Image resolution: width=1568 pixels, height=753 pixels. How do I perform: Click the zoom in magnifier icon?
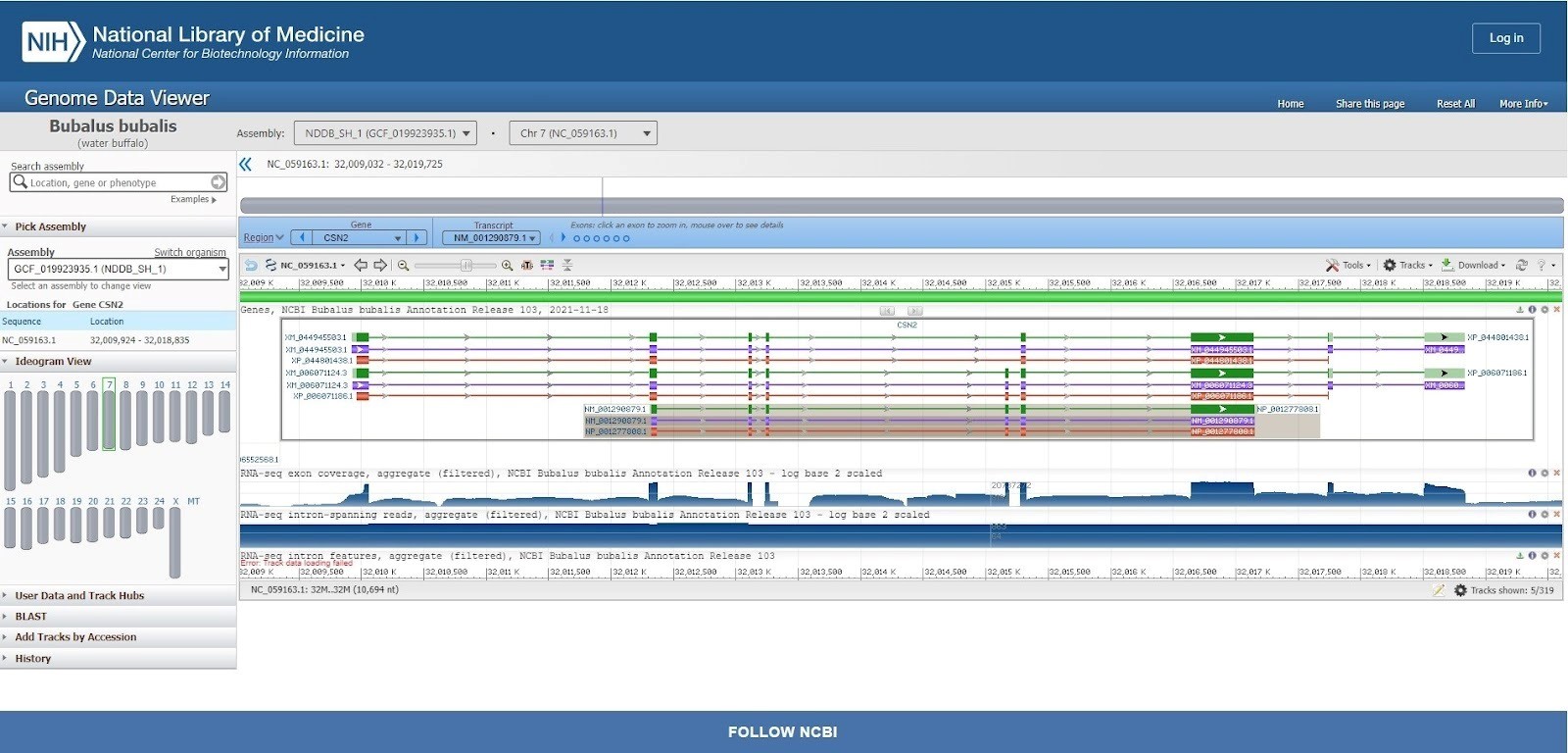coord(507,266)
